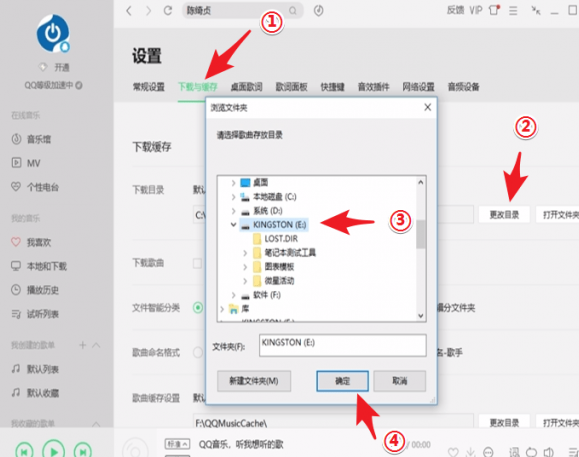Click 更改目录 for download directory
The width and height of the screenshot is (579, 457).
[x=504, y=214]
